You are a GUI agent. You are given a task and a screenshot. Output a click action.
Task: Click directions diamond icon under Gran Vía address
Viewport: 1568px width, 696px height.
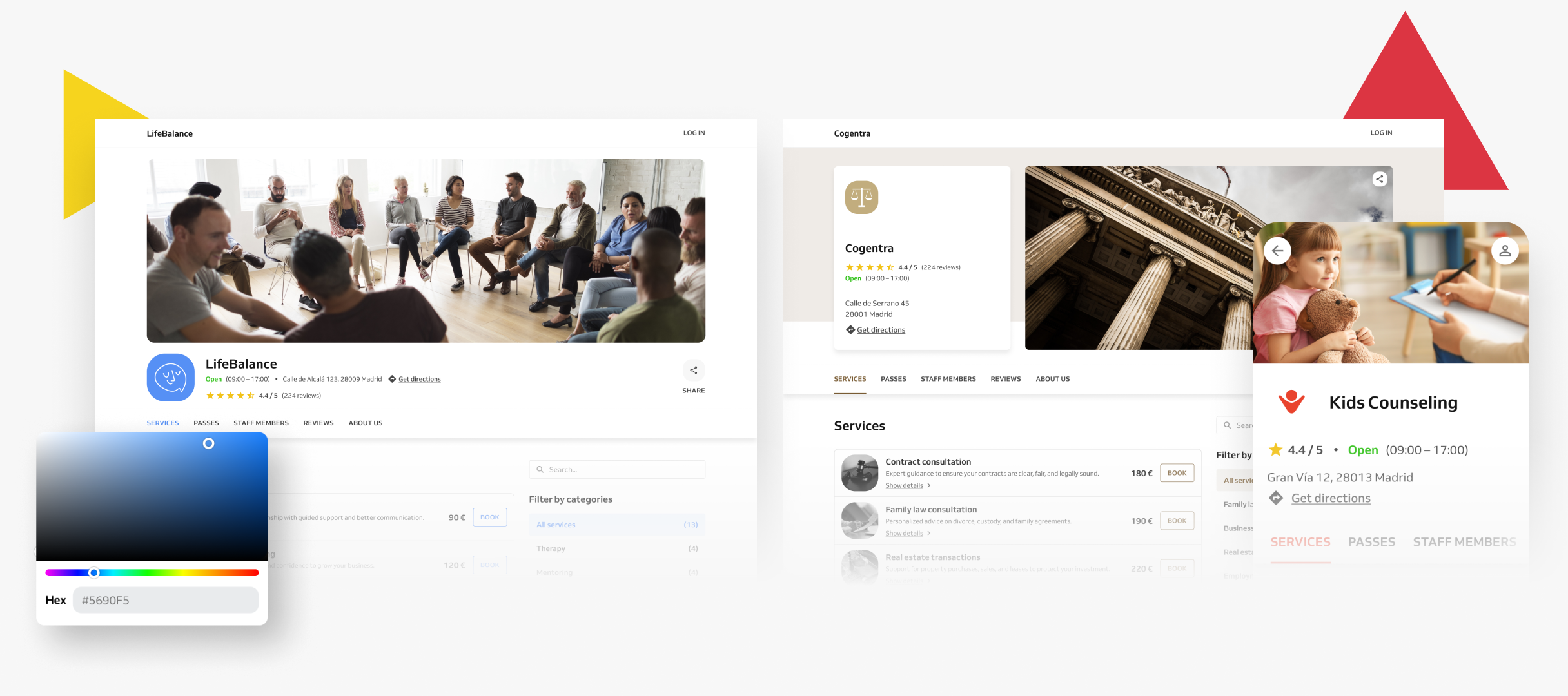click(1275, 498)
